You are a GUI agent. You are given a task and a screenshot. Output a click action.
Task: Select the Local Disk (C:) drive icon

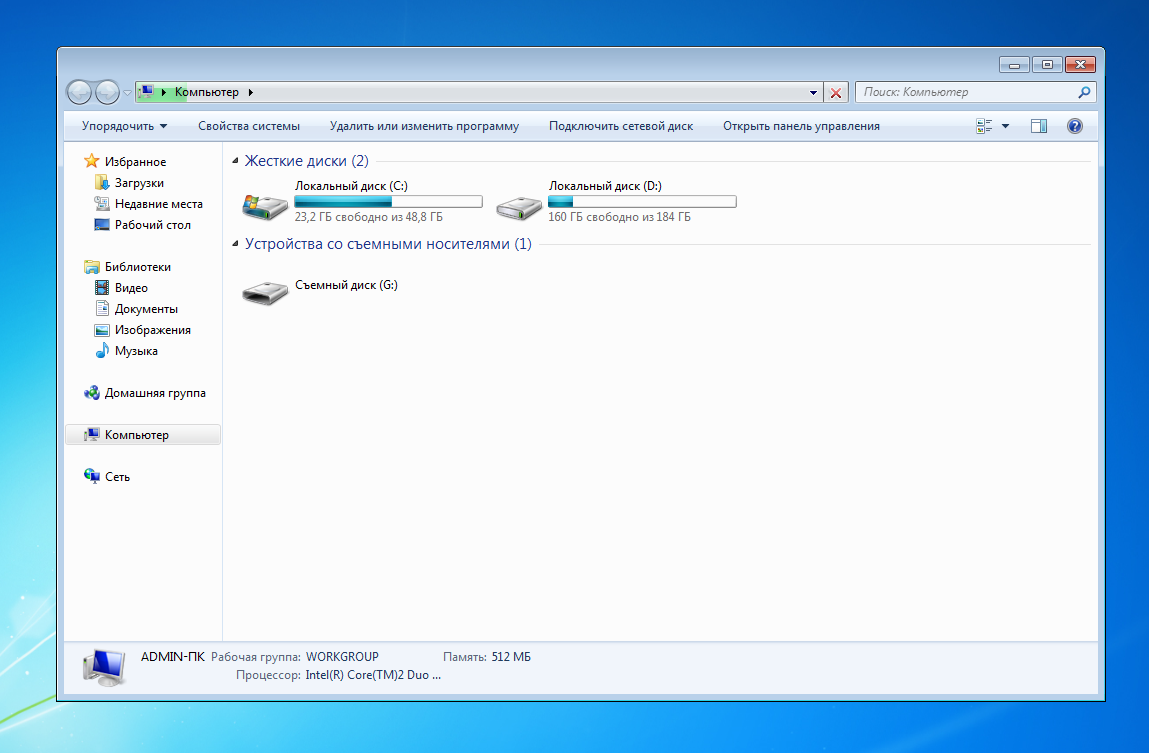(x=265, y=207)
